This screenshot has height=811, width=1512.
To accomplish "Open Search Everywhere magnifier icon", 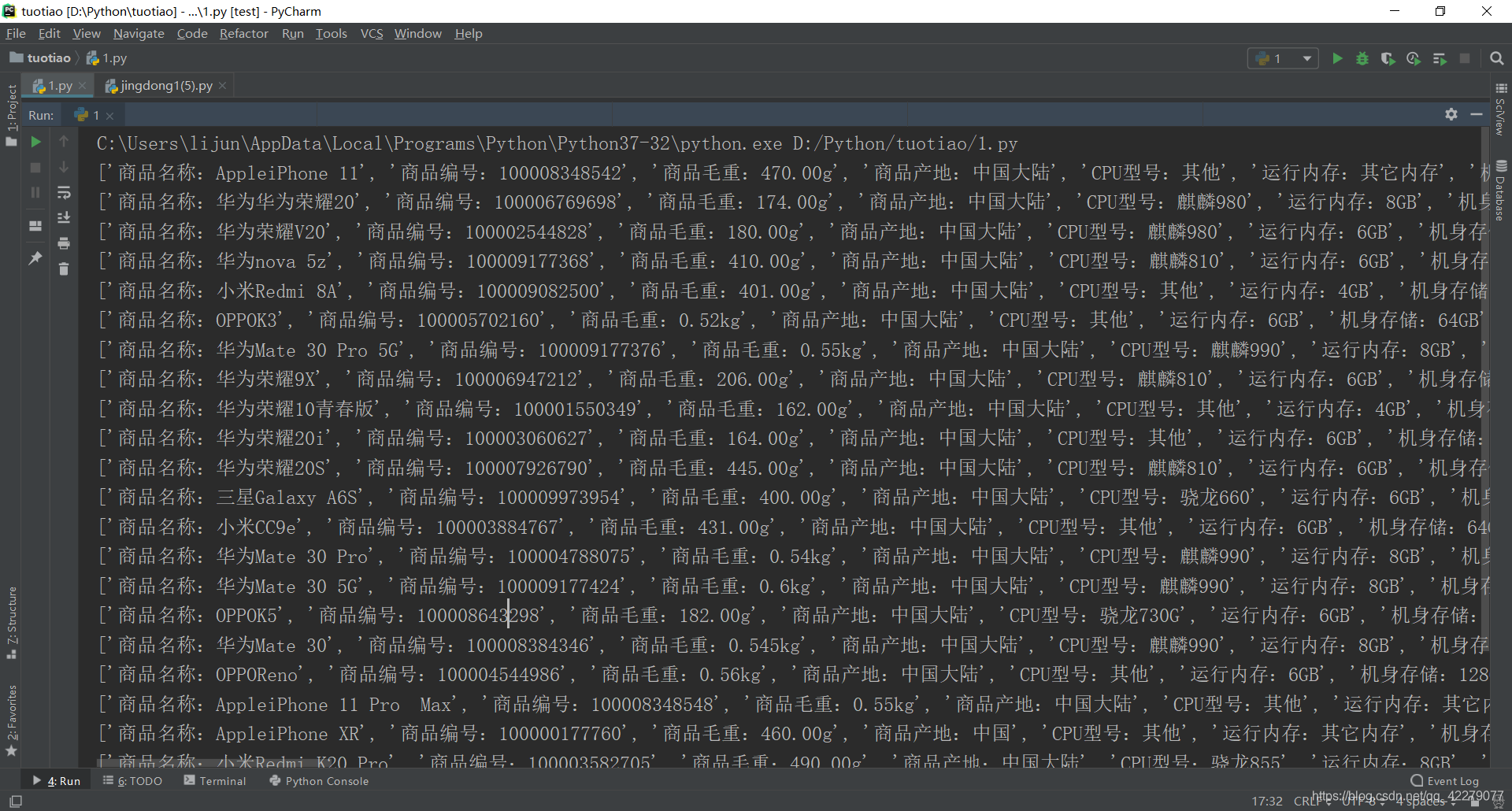I will [x=1497, y=58].
